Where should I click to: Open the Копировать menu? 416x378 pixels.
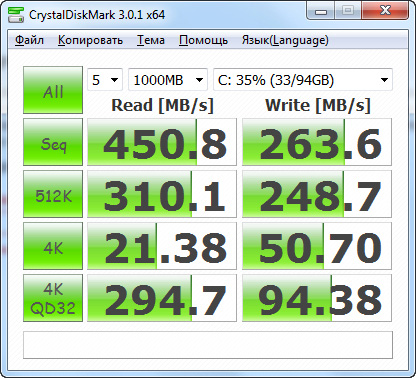(x=90, y=40)
